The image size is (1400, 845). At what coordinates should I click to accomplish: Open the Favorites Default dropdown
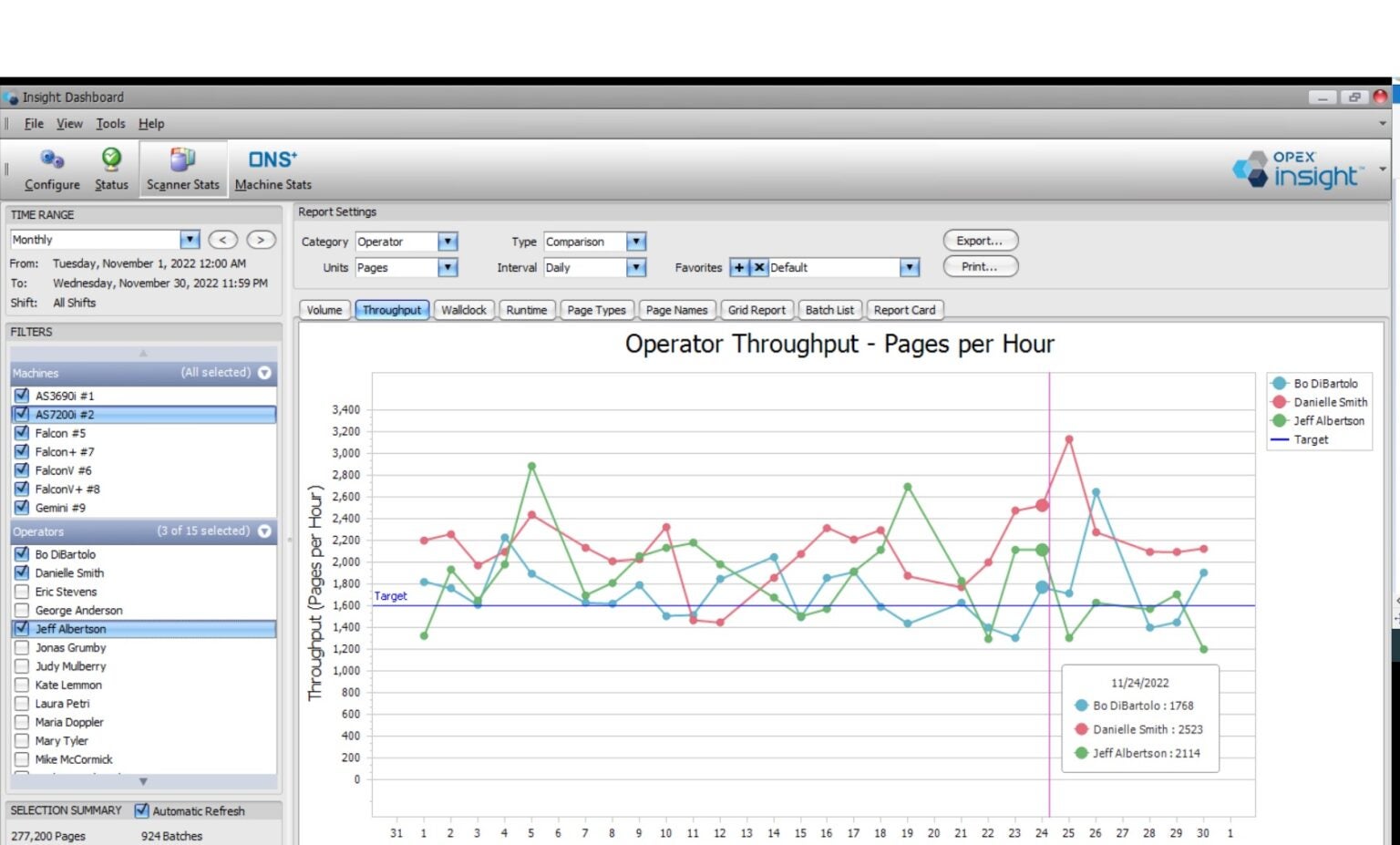coord(908,267)
